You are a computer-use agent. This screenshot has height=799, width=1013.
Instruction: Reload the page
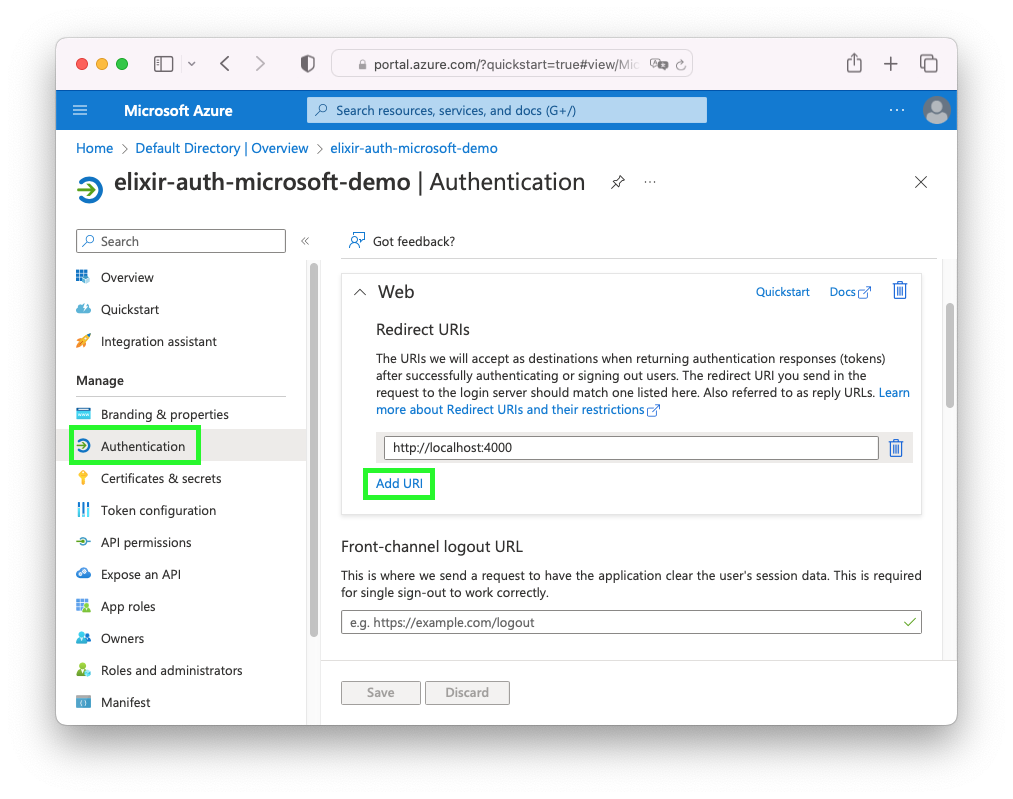(x=680, y=65)
